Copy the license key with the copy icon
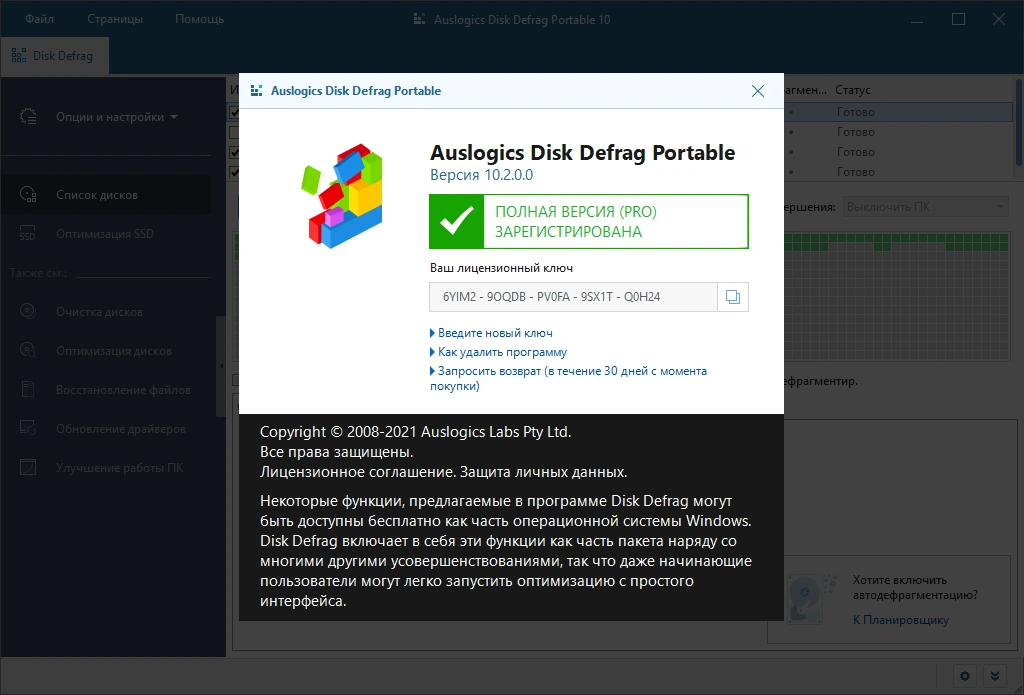This screenshot has width=1024, height=695. [x=733, y=297]
